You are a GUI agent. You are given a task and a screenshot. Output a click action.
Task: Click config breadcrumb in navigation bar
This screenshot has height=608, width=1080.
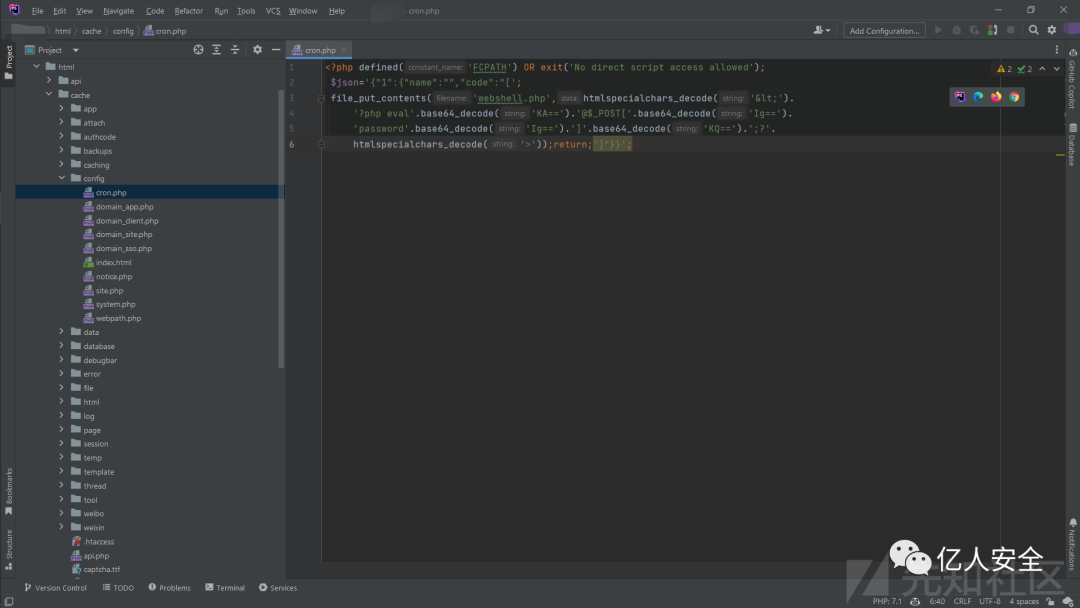[123, 31]
